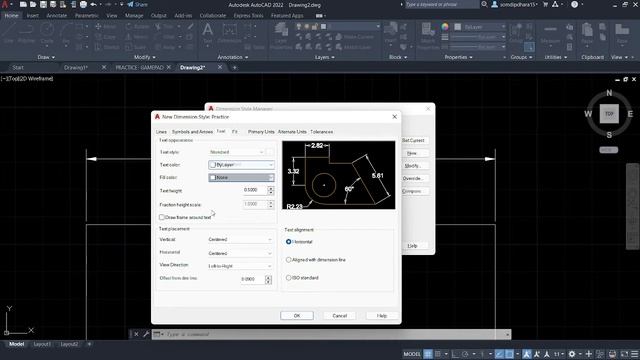
Task: Click the object color wheel icon in Properties panel
Action: pyautogui.click(x=445, y=27)
